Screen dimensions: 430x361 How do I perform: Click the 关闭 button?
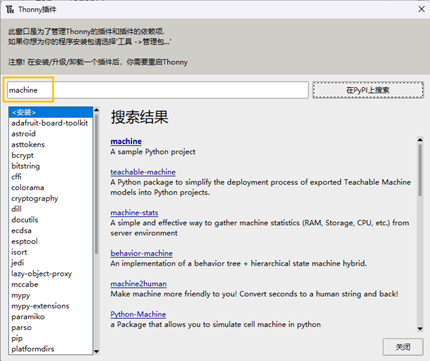click(403, 347)
